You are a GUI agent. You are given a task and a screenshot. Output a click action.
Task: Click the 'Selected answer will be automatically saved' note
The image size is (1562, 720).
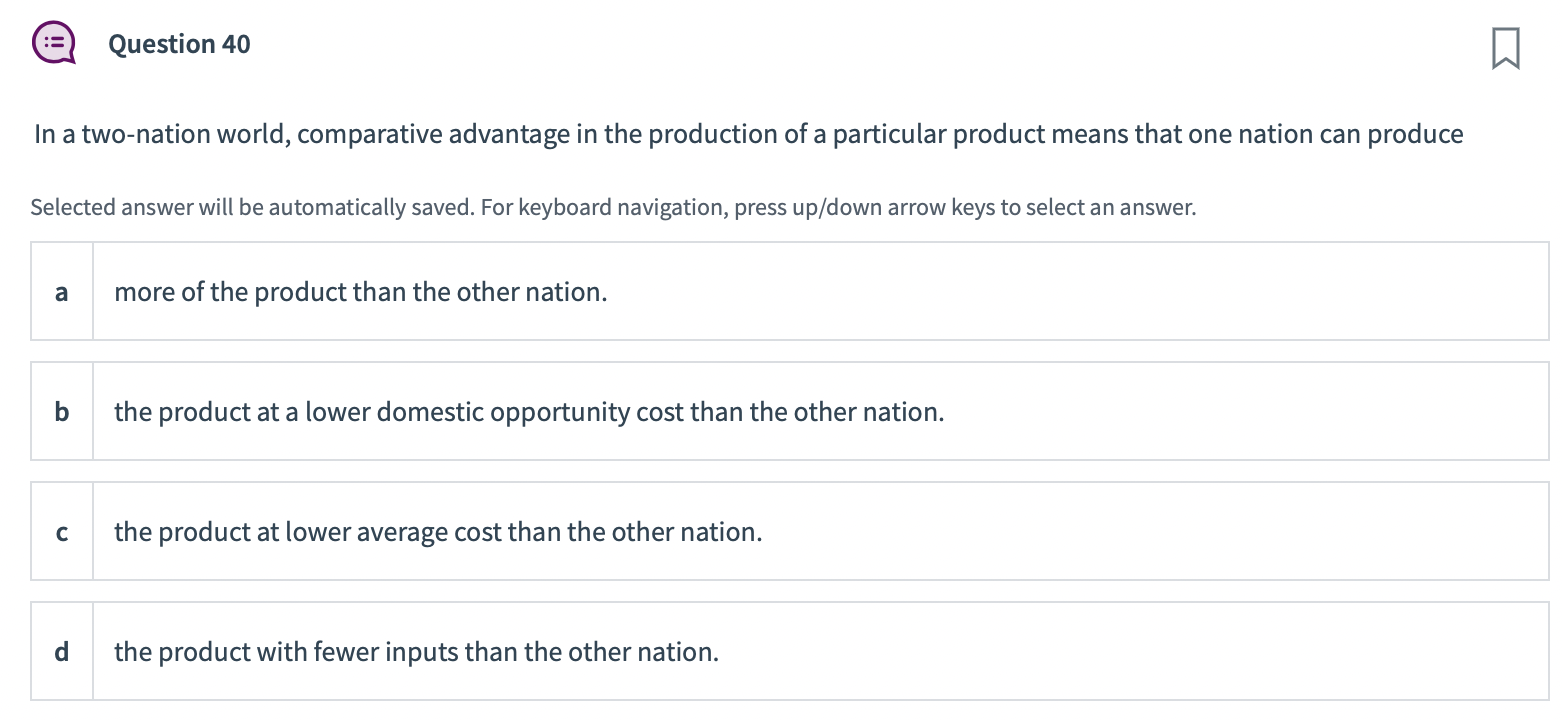[x=612, y=208]
